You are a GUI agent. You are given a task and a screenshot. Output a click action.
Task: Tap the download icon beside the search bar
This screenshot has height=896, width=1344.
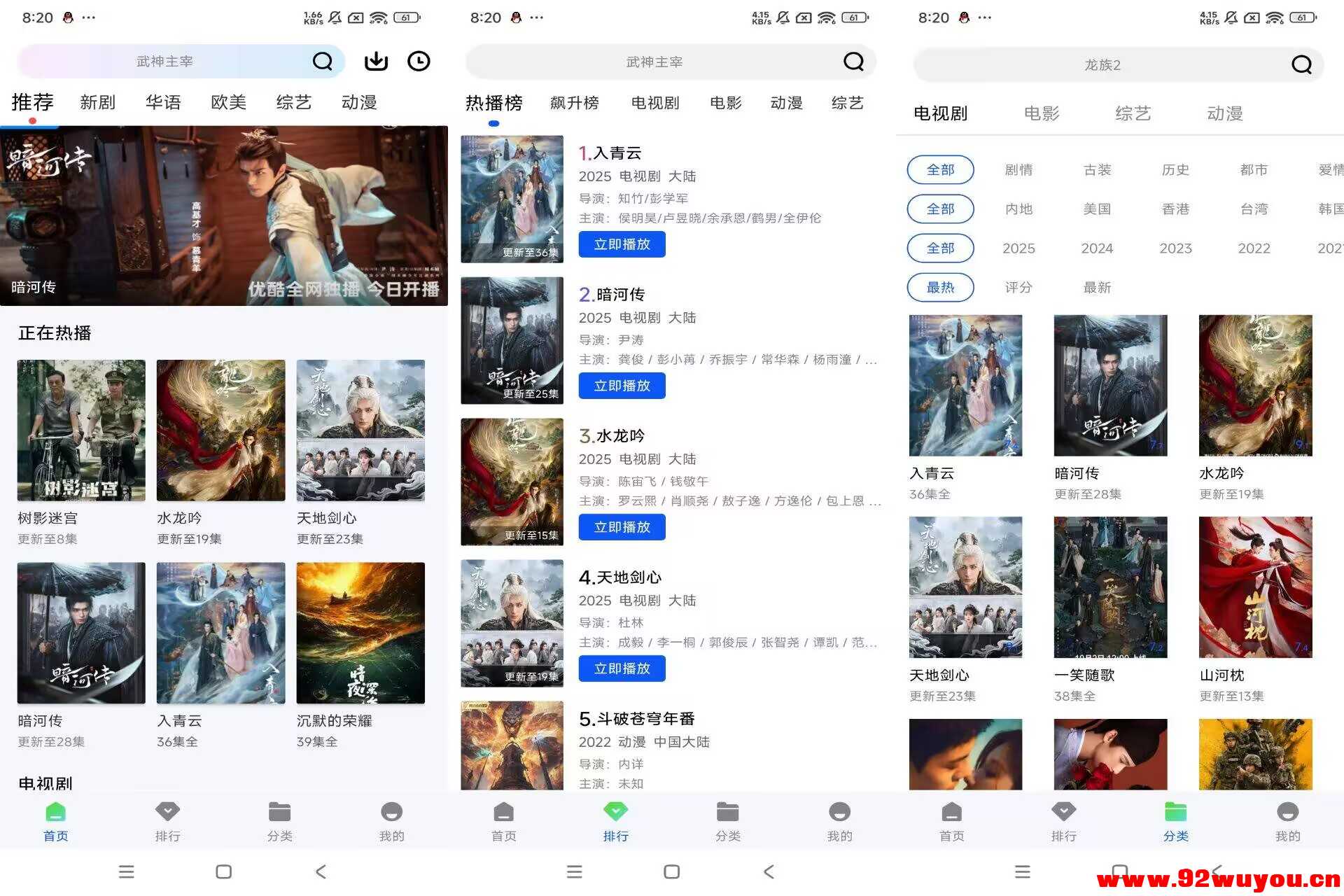pos(376,61)
